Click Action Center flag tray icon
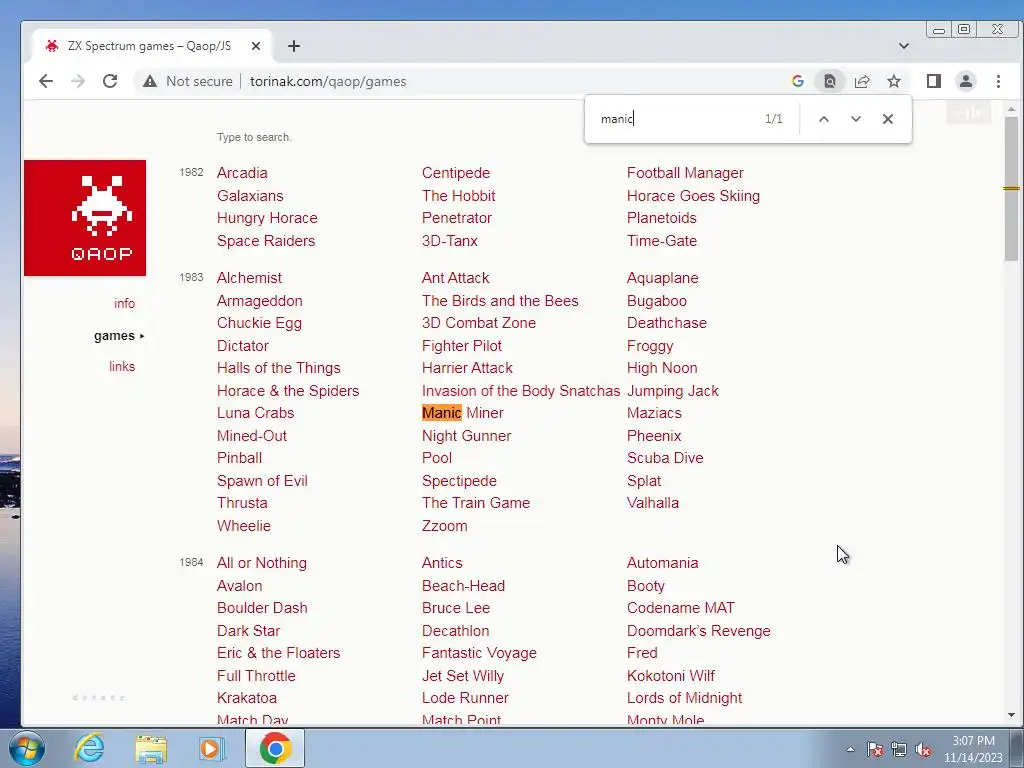Image resolution: width=1024 pixels, height=768 pixels. 874,749
